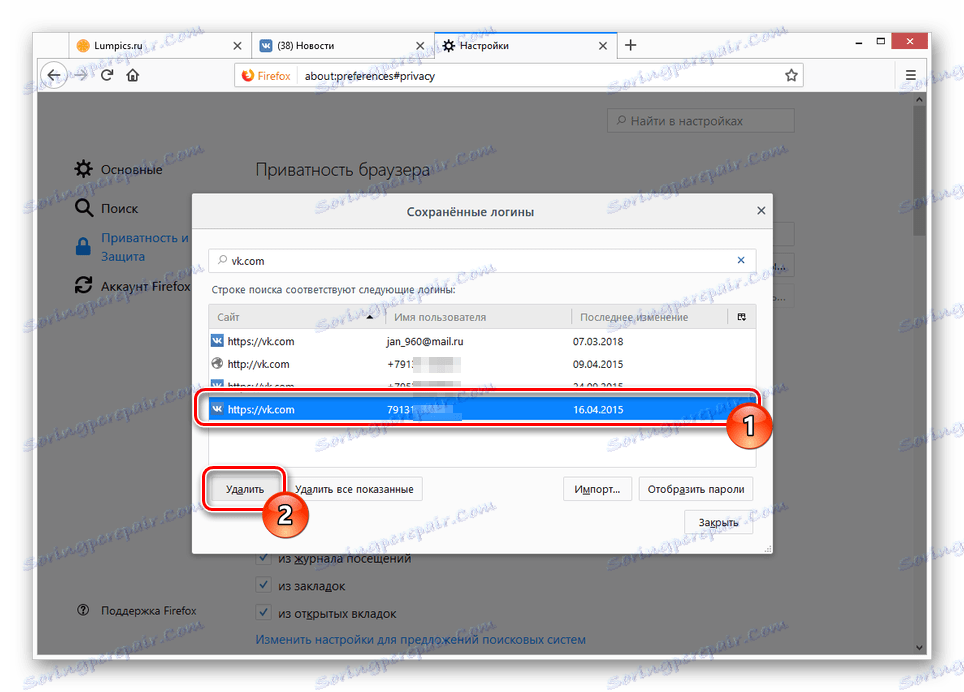Switch to the Lumpics.ru tab
Viewport: 964px width, 692px height.
pyautogui.click(x=159, y=45)
